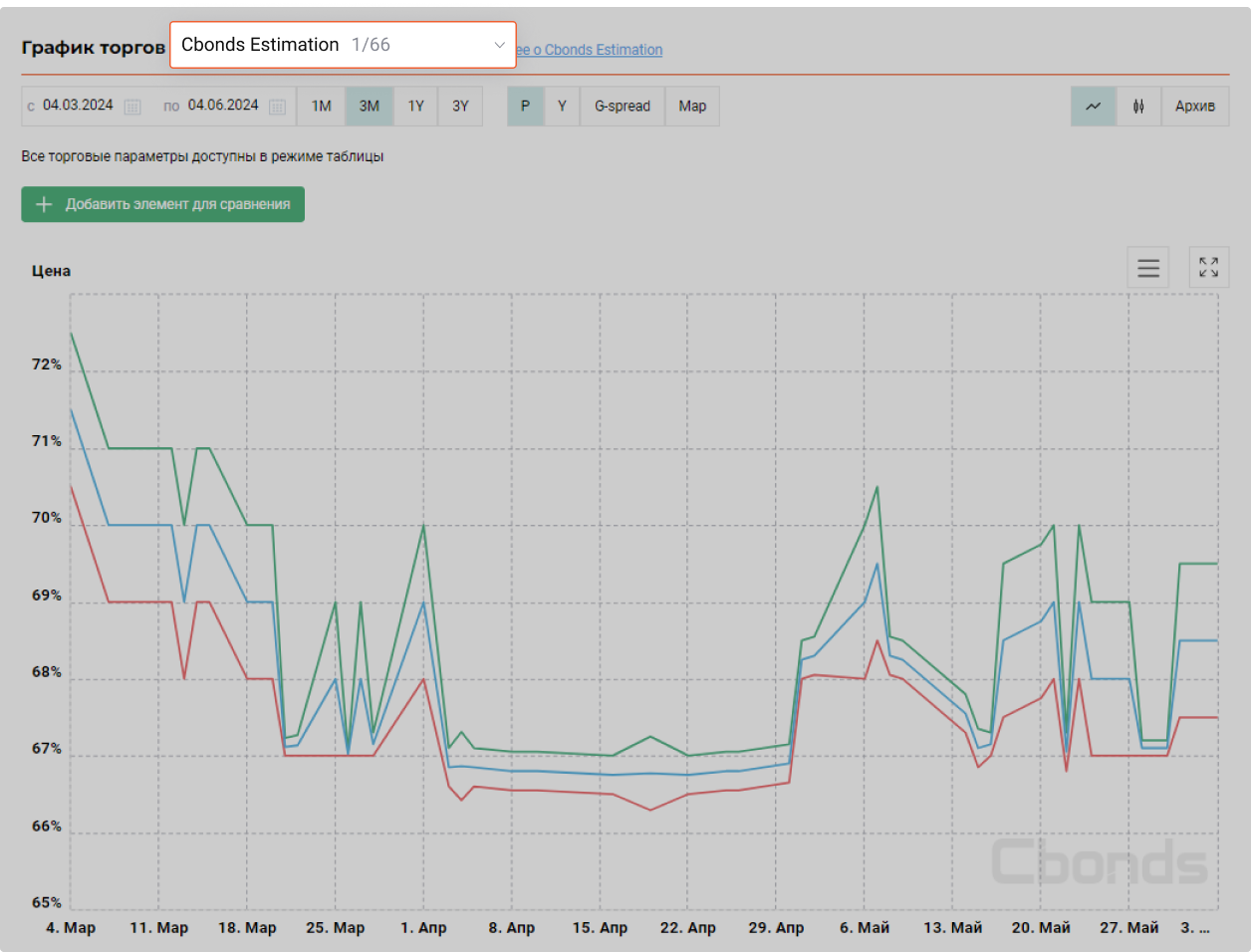Viewport: 1251px width, 952px height.
Task: Click the '18. Мар' date axis label
Action: (247, 928)
